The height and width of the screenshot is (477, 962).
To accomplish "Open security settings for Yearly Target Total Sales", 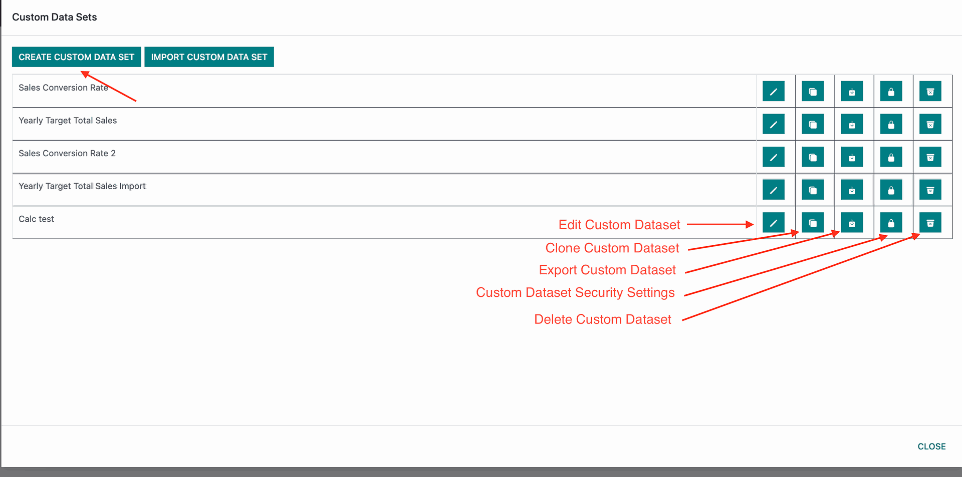I will coord(891,124).
